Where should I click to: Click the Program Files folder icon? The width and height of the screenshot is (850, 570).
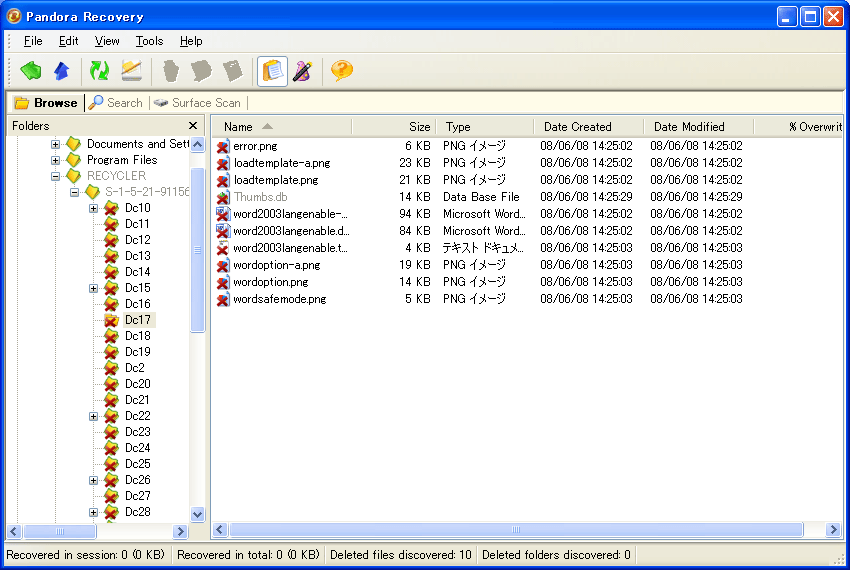73,160
